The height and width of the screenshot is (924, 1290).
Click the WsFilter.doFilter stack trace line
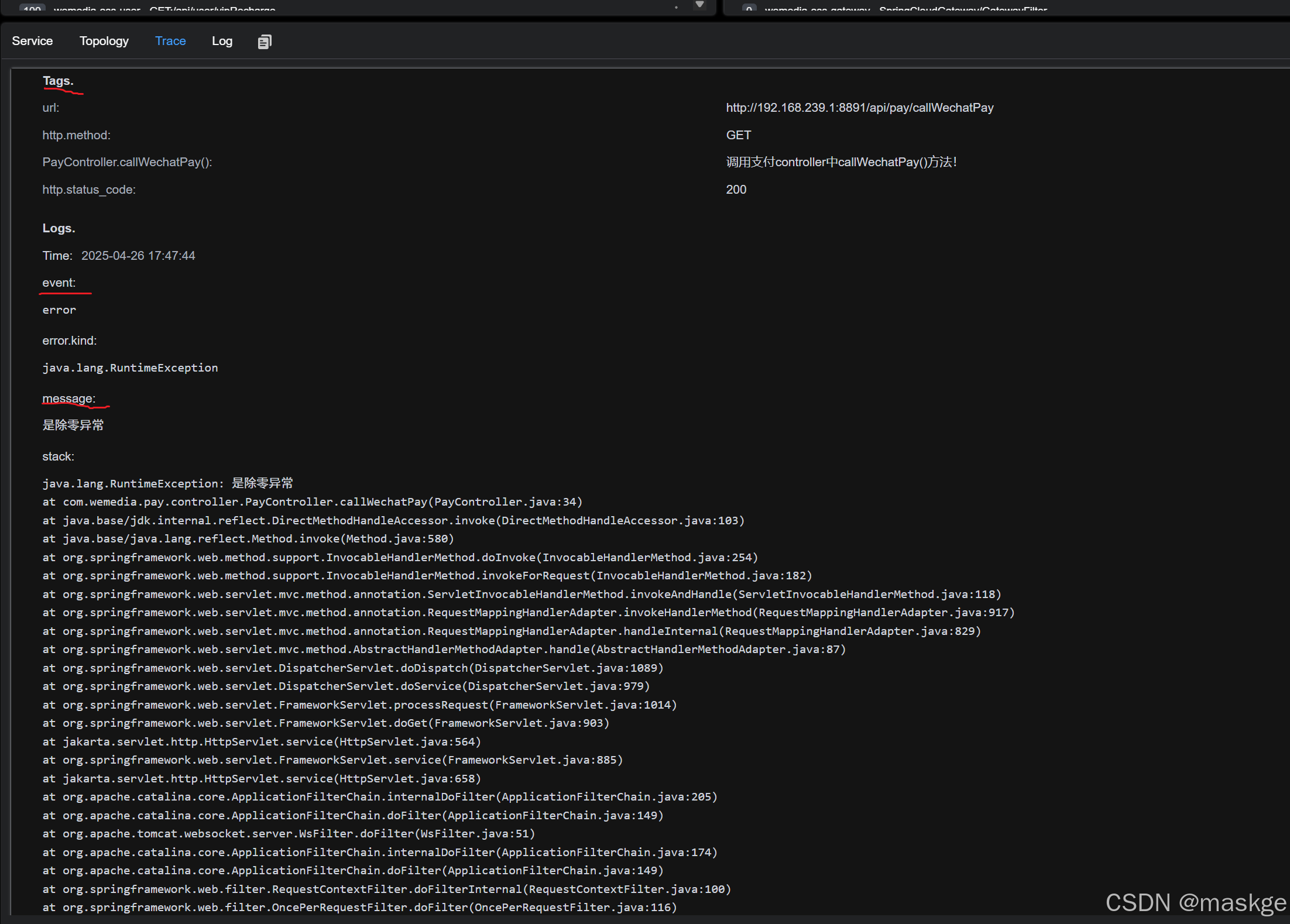click(x=289, y=834)
